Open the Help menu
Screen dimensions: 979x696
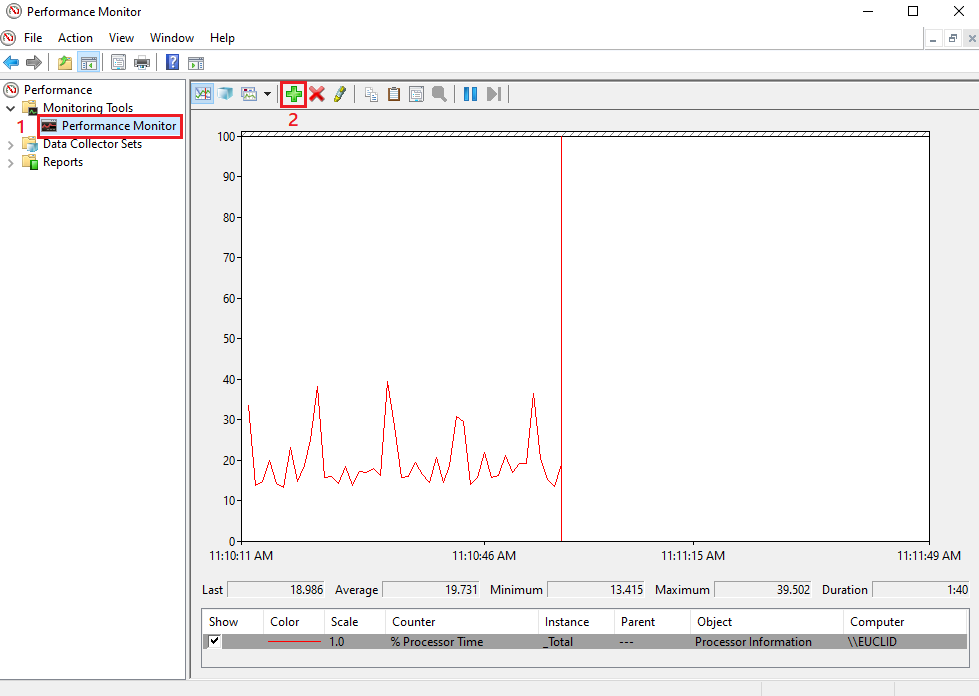coord(222,38)
